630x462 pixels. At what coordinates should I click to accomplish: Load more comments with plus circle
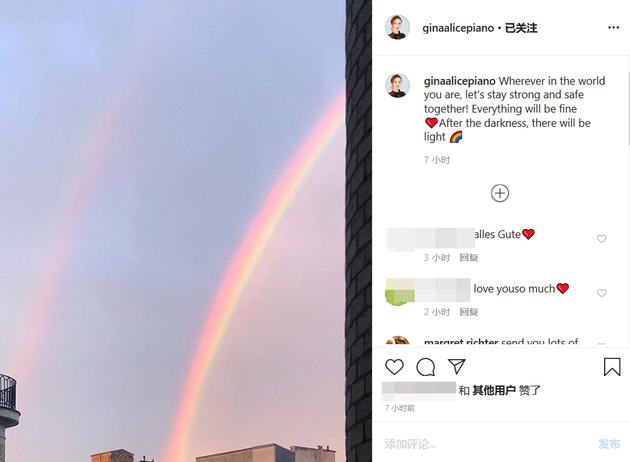tap(500, 193)
